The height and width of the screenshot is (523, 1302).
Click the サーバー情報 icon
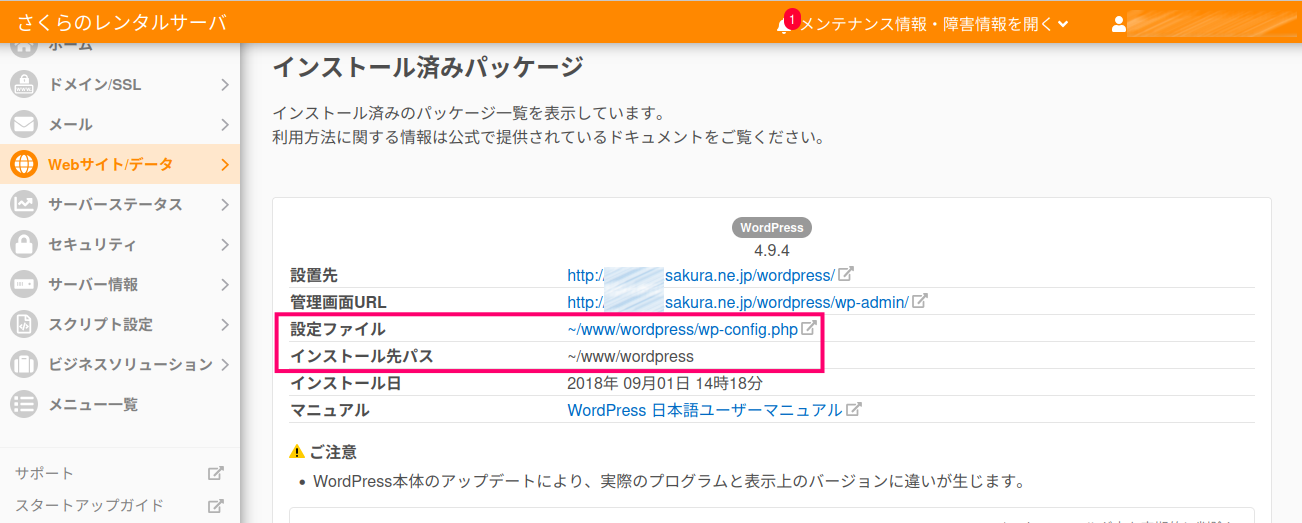point(23,285)
